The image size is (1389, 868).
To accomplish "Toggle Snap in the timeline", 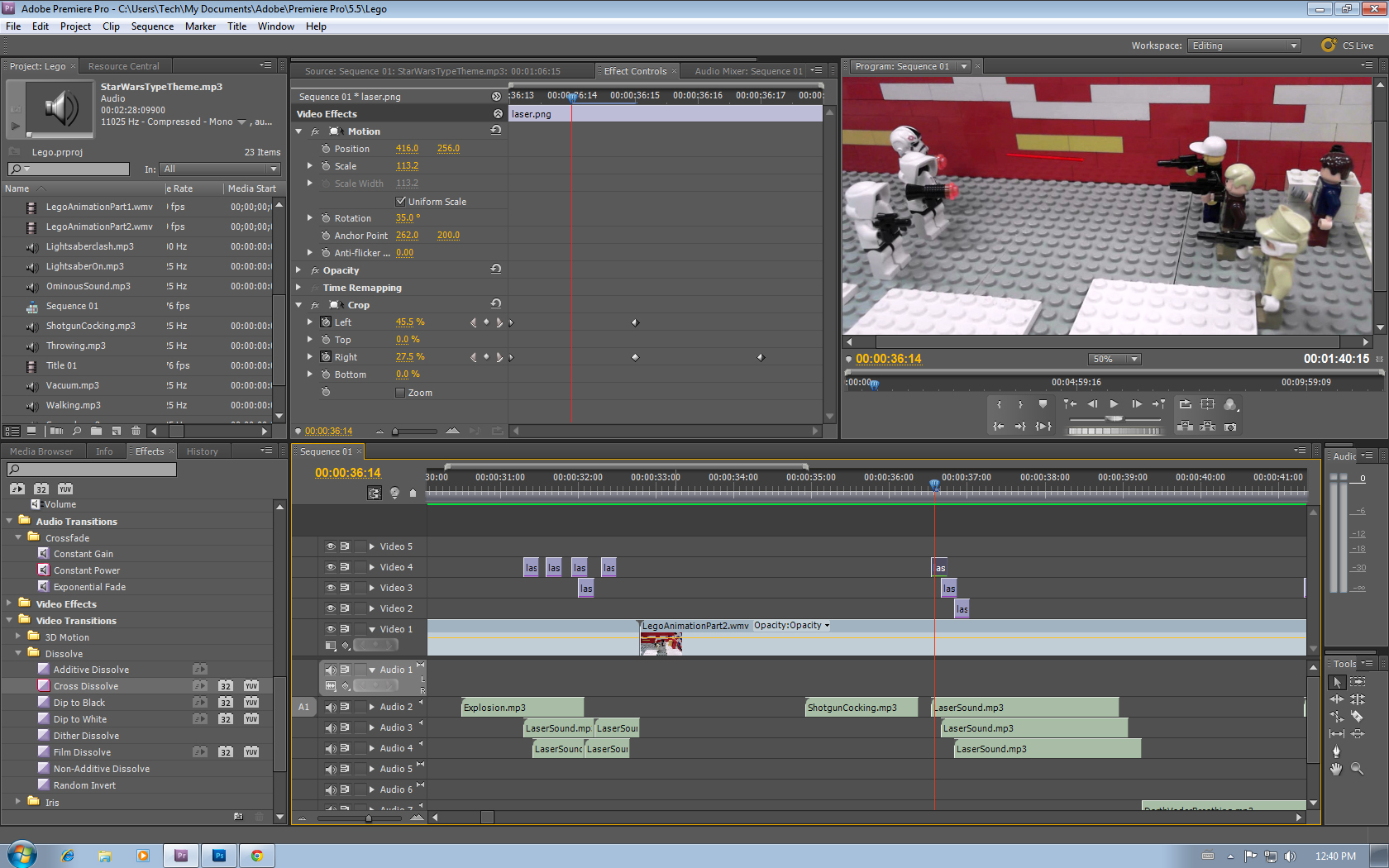I will 375,493.
